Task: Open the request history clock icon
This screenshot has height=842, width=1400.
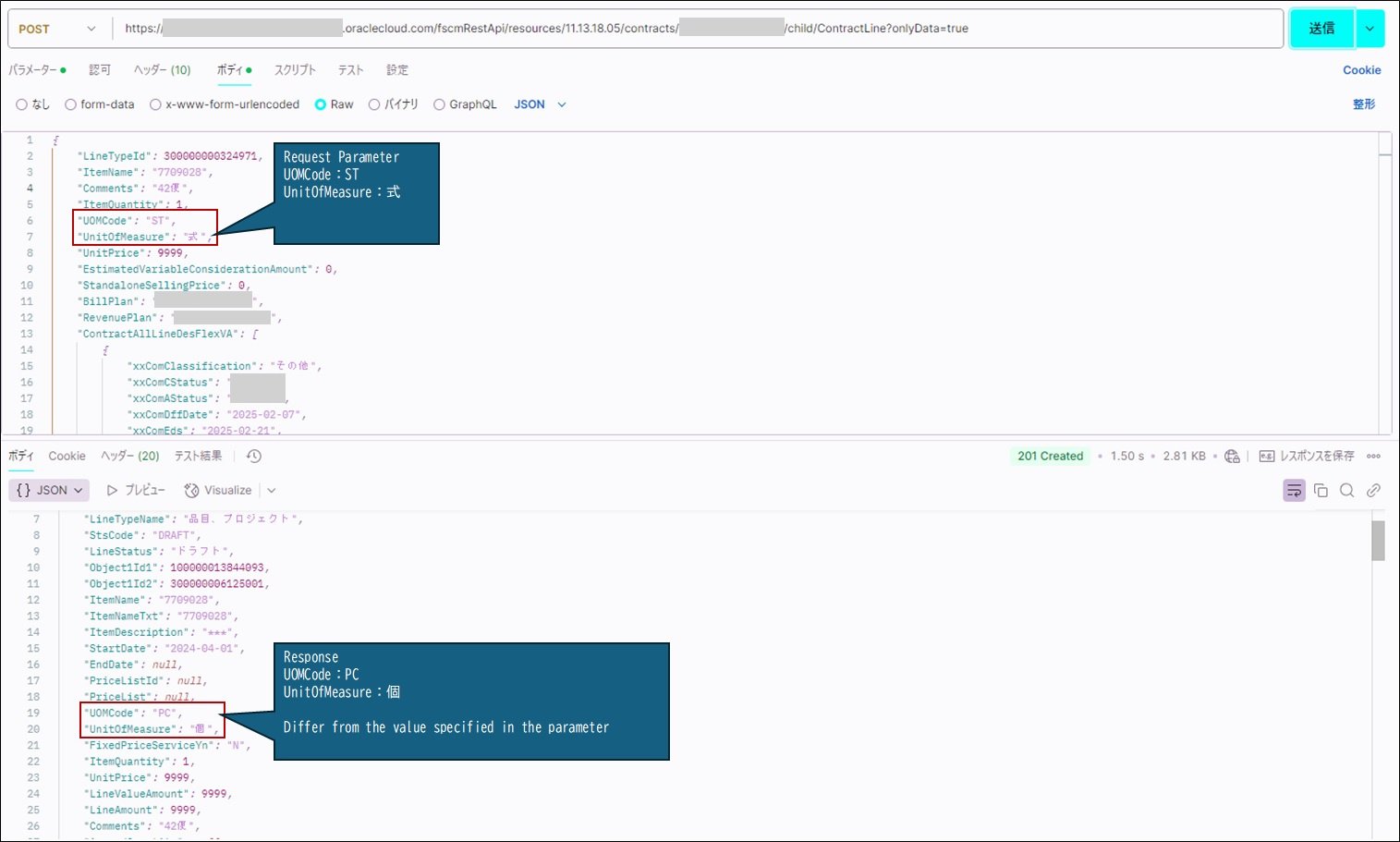Action: pyautogui.click(x=253, y=456)
